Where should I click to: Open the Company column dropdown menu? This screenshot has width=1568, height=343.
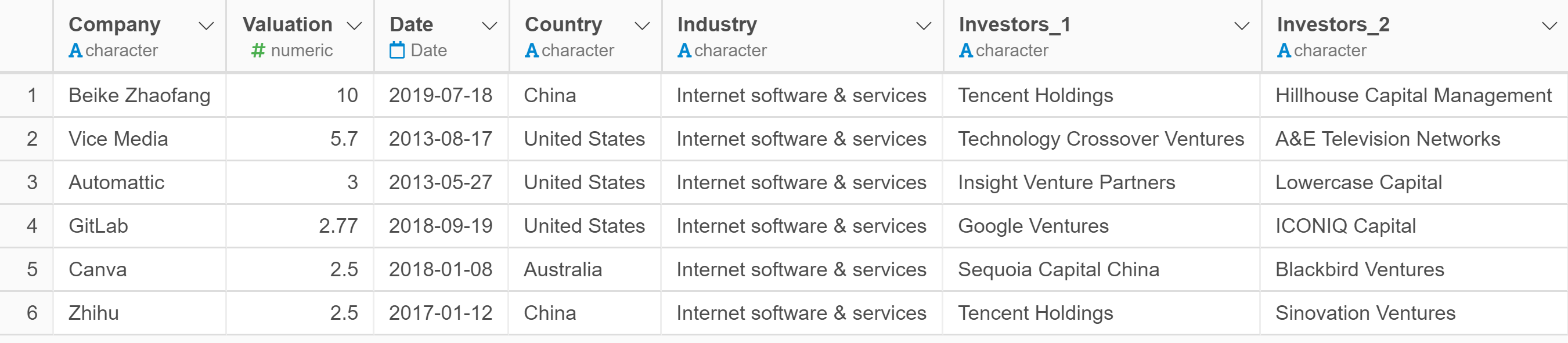206,26
